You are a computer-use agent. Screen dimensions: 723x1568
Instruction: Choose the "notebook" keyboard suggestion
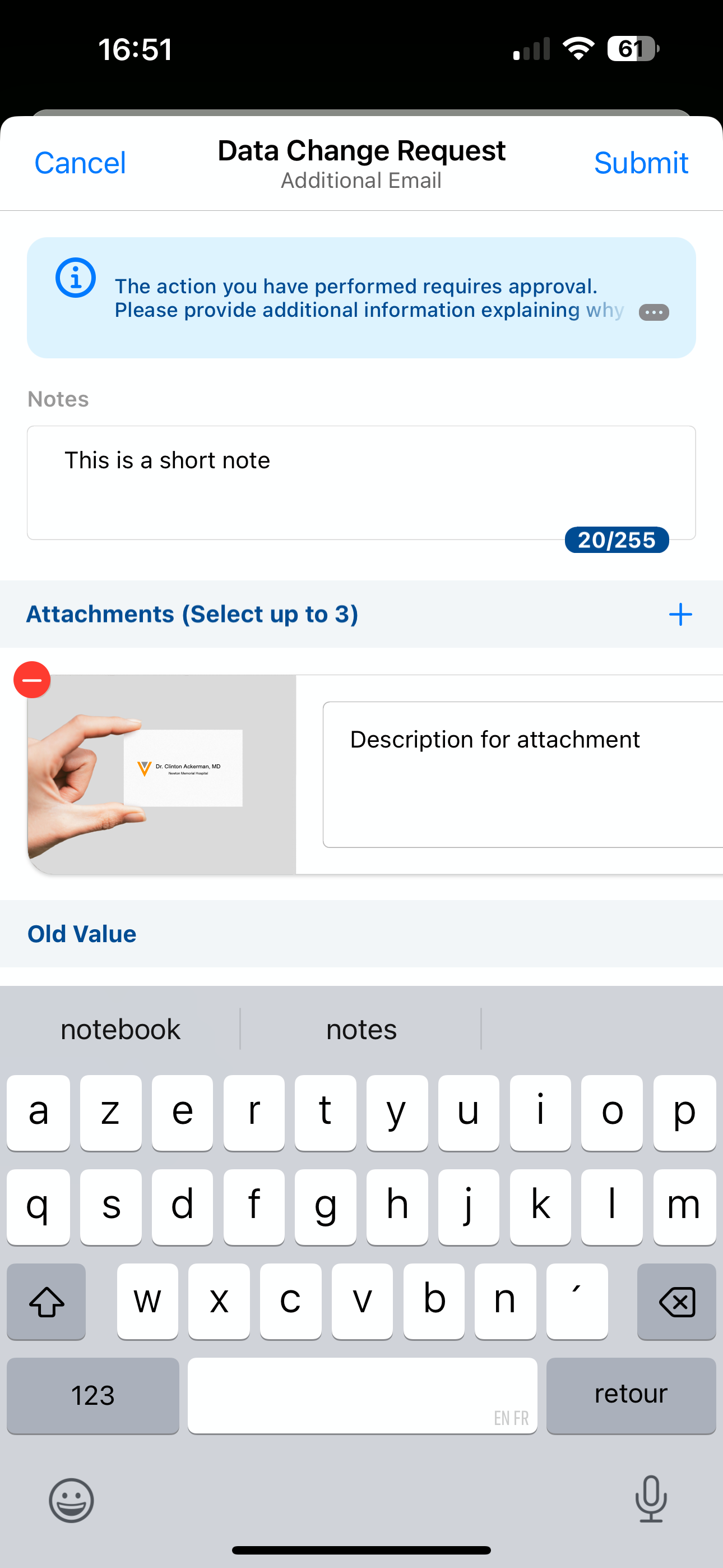[x=121, y=1029]
